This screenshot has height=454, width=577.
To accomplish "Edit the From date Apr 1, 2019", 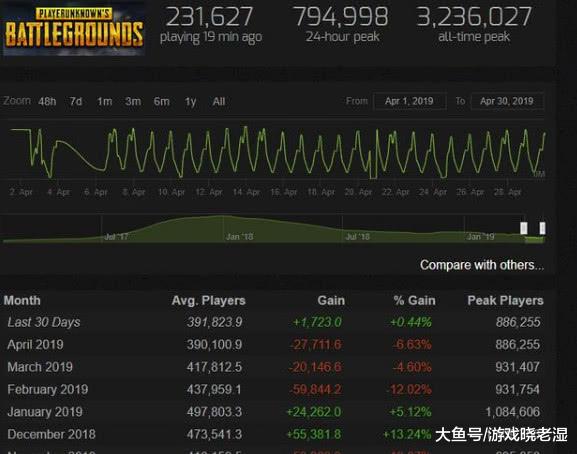I will pyautogui.click(x=410, y=101).
